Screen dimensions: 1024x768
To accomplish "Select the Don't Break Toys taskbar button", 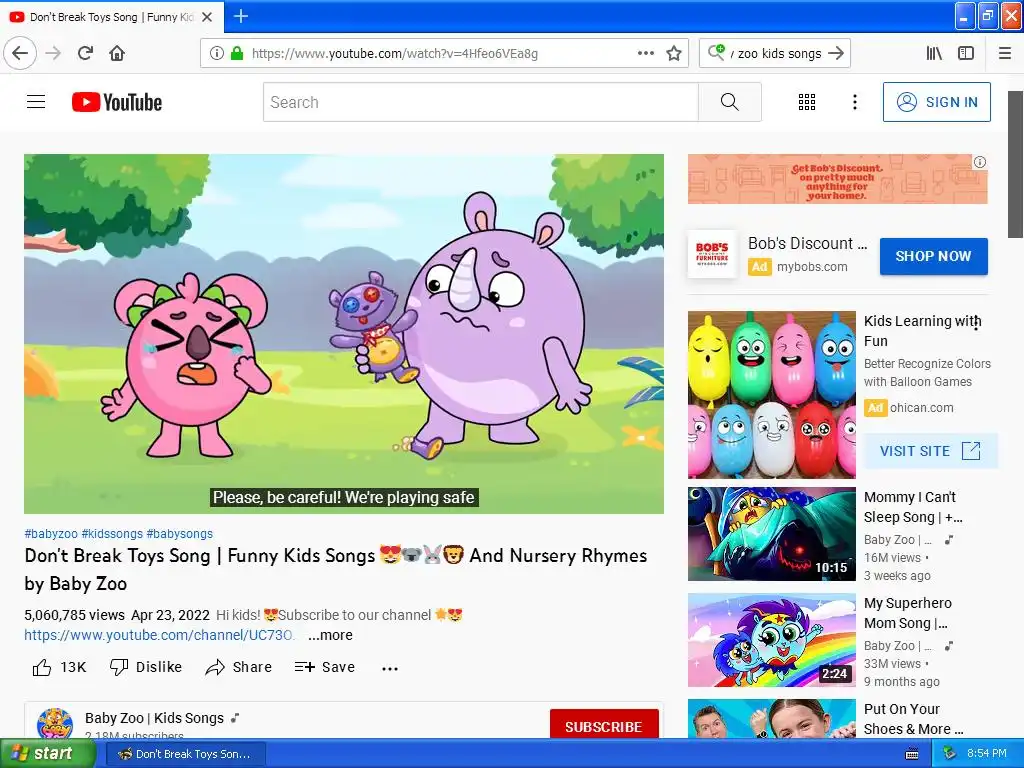I will pos(185,754).
